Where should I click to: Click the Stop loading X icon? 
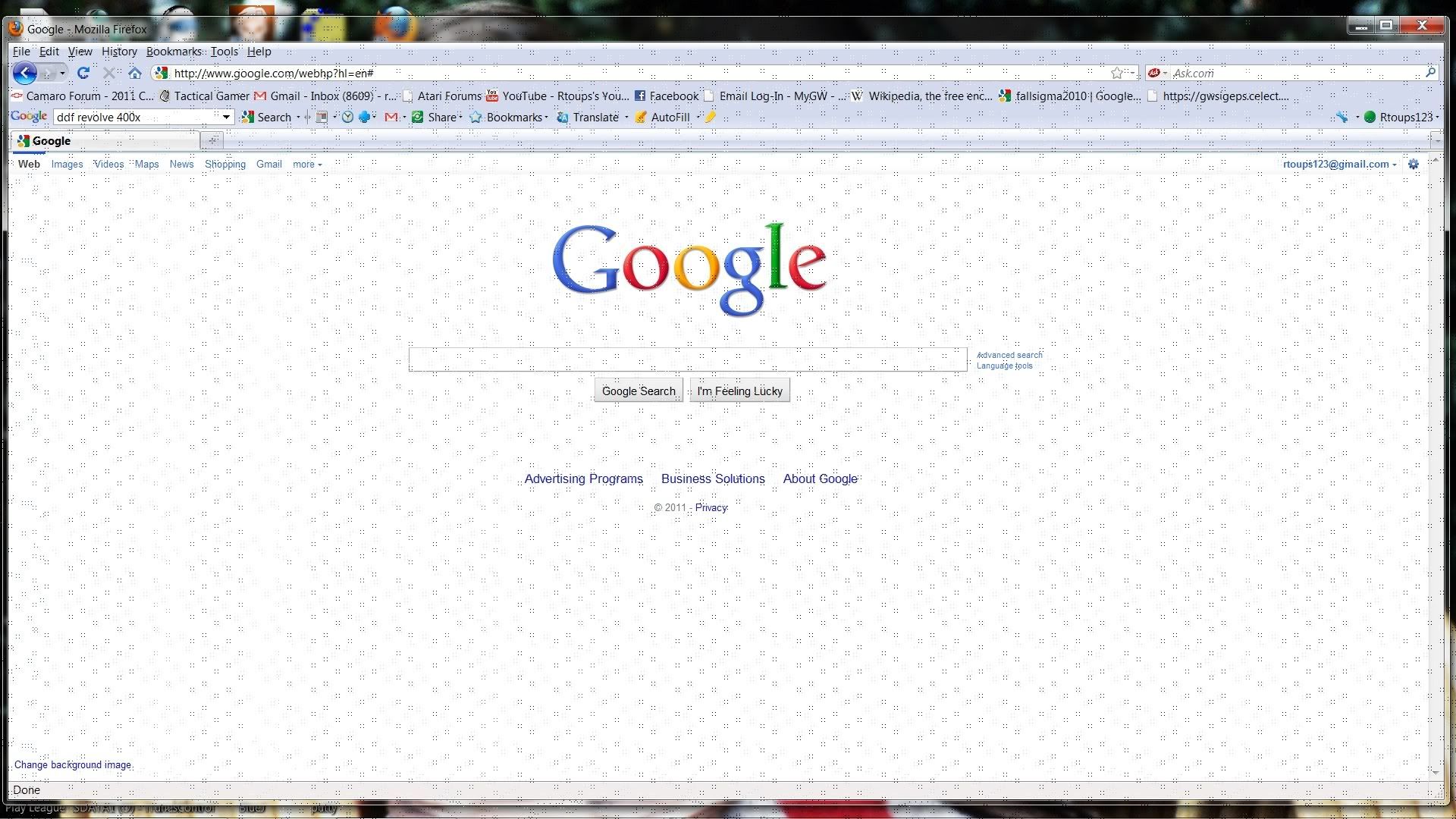coord(108,73)
